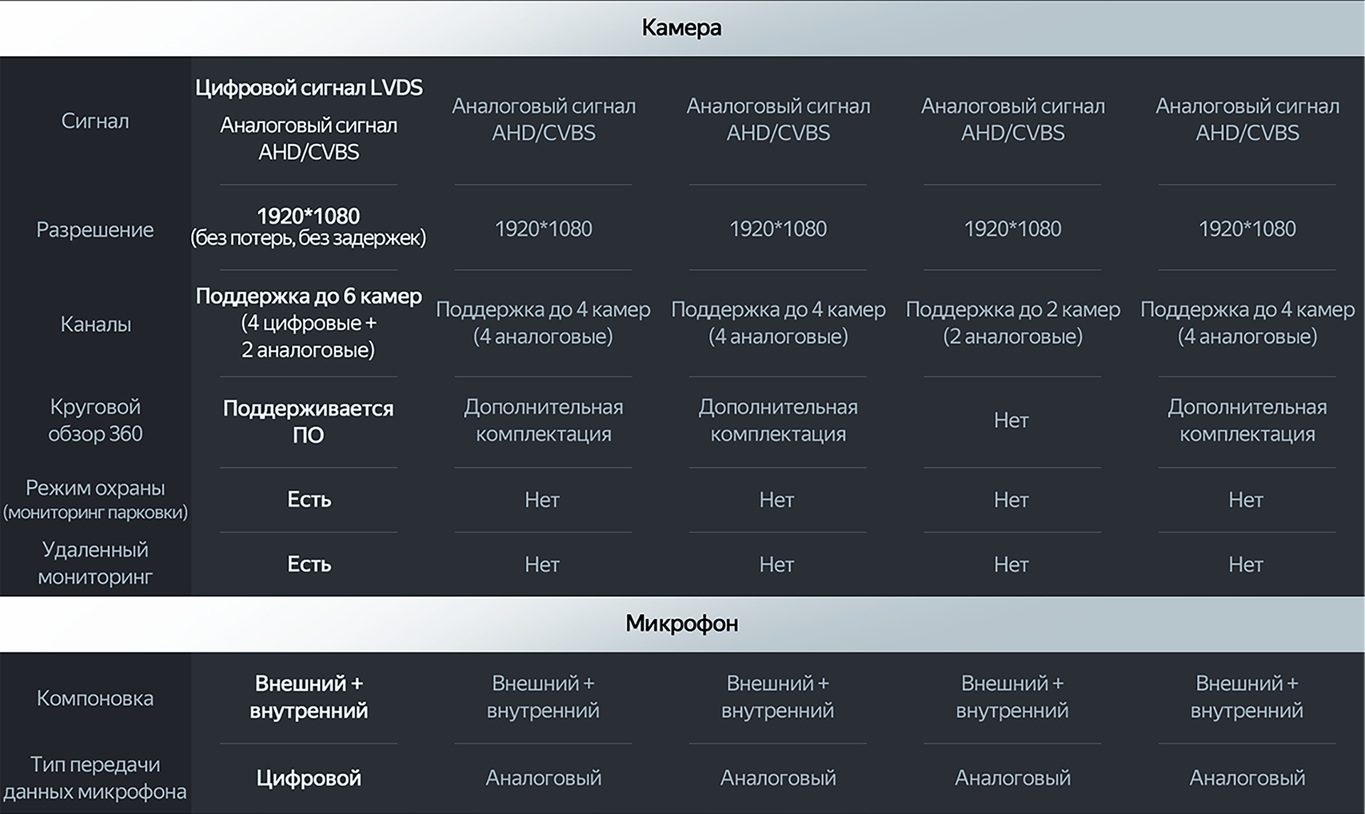Click the Тип передачи данных микрофона label
The width and height of the screenshot is (1365, 814).
95,778
